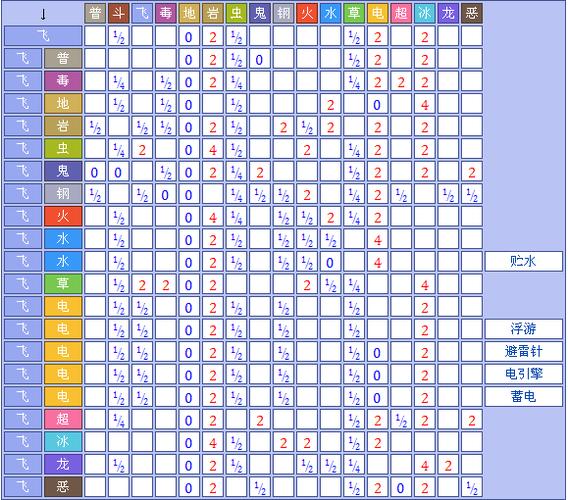Screen dimensions: 568x500
Task: Select the 草 type column header
Action: click(354, 13)
